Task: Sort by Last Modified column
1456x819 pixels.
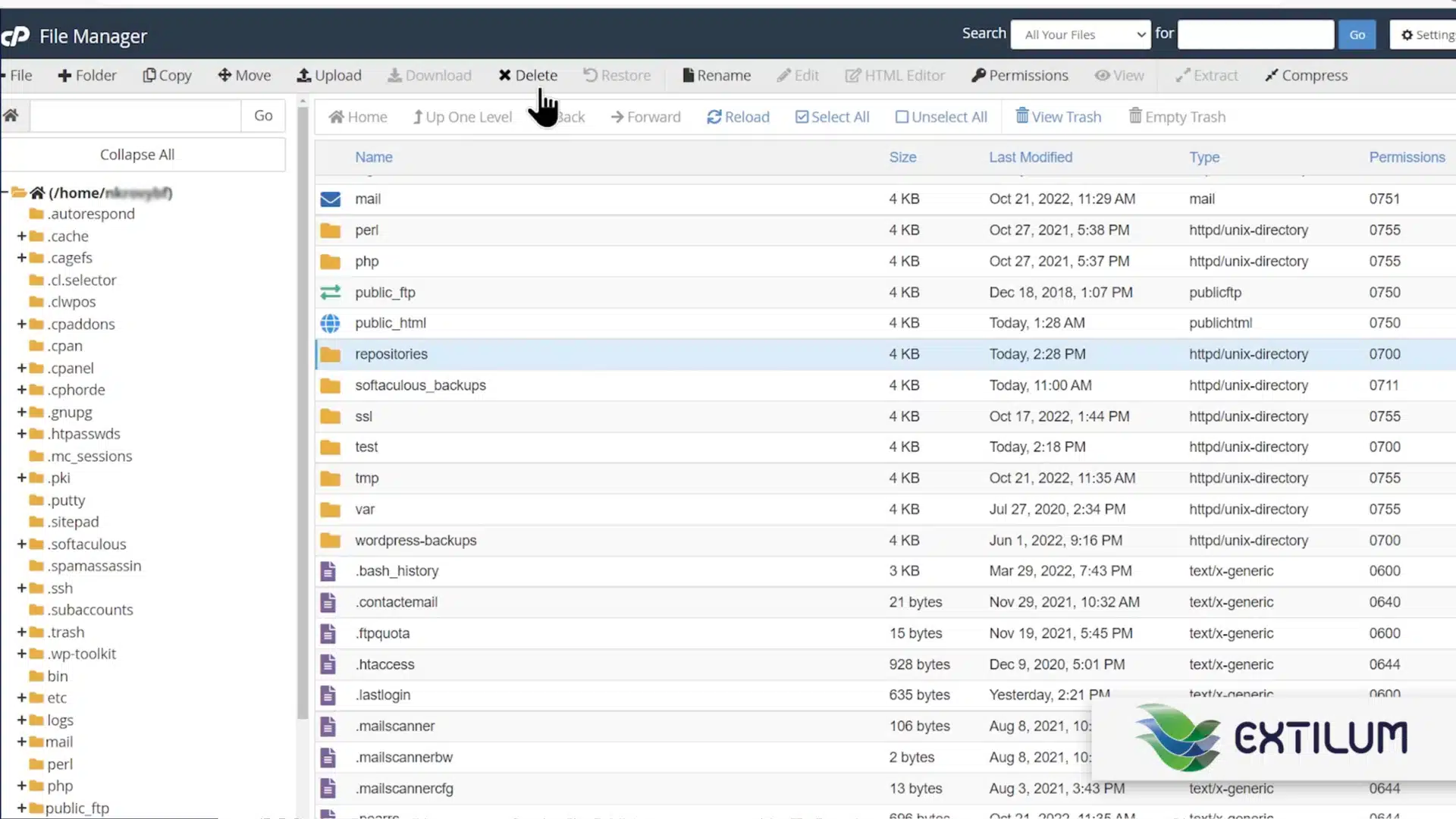Action: pyautogui.click(x=1031, y=157)
